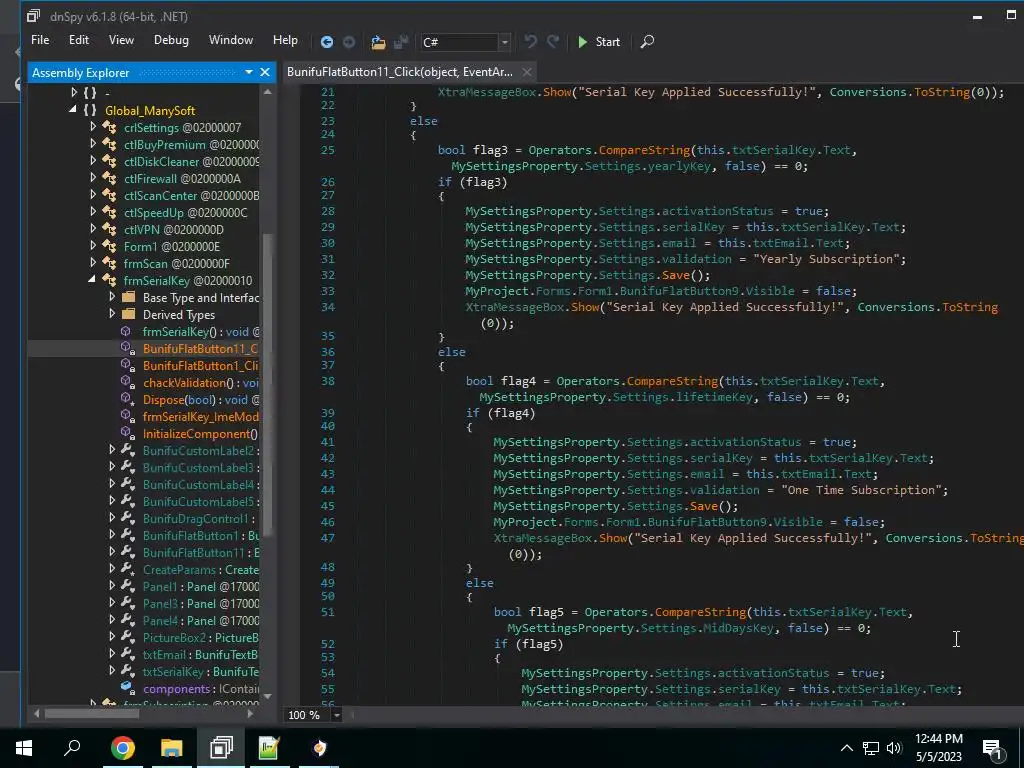Open the 100 % zoom dropdown
The image size is (1024, 768).
[x=336, y=715]
